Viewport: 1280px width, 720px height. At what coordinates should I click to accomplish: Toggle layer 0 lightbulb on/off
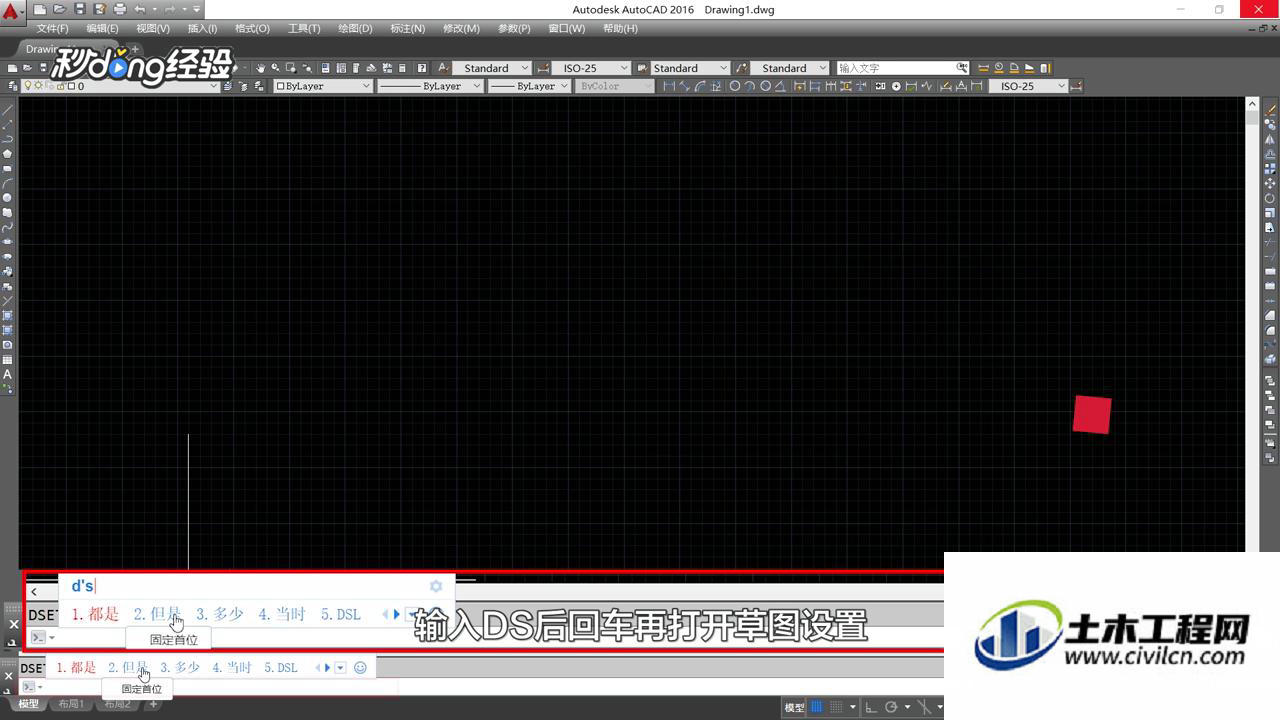point(28,86)
